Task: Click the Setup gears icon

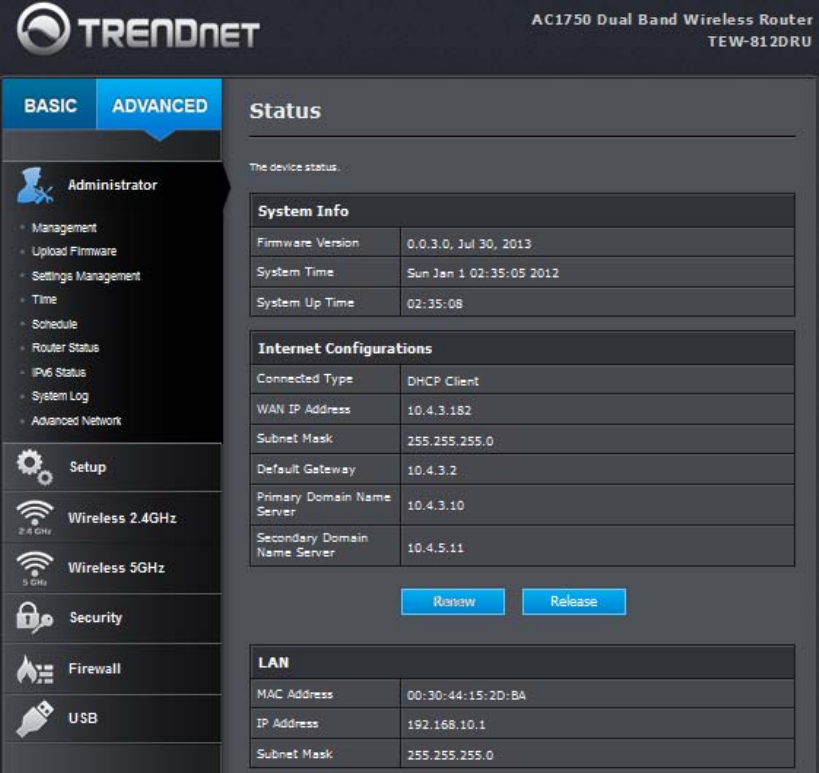Action: pyautogui.click(x=34, y=467)
